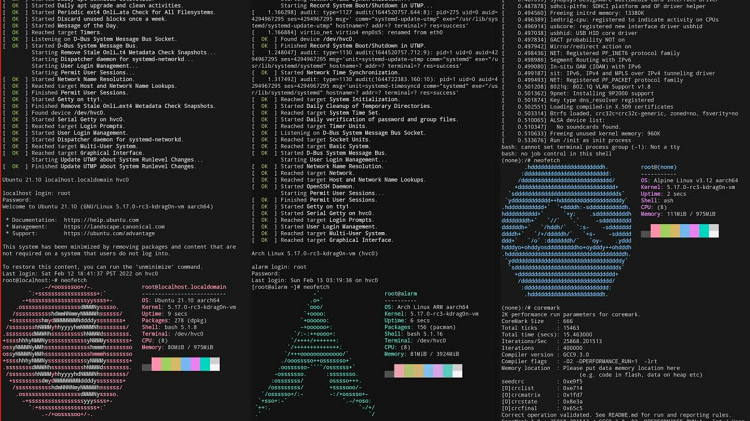This screenshot has height=421, width=750.
Task: Select the 'root@localhost.localdomain' neofetch header
Action: pyautogui.click(x=184, y=287)
